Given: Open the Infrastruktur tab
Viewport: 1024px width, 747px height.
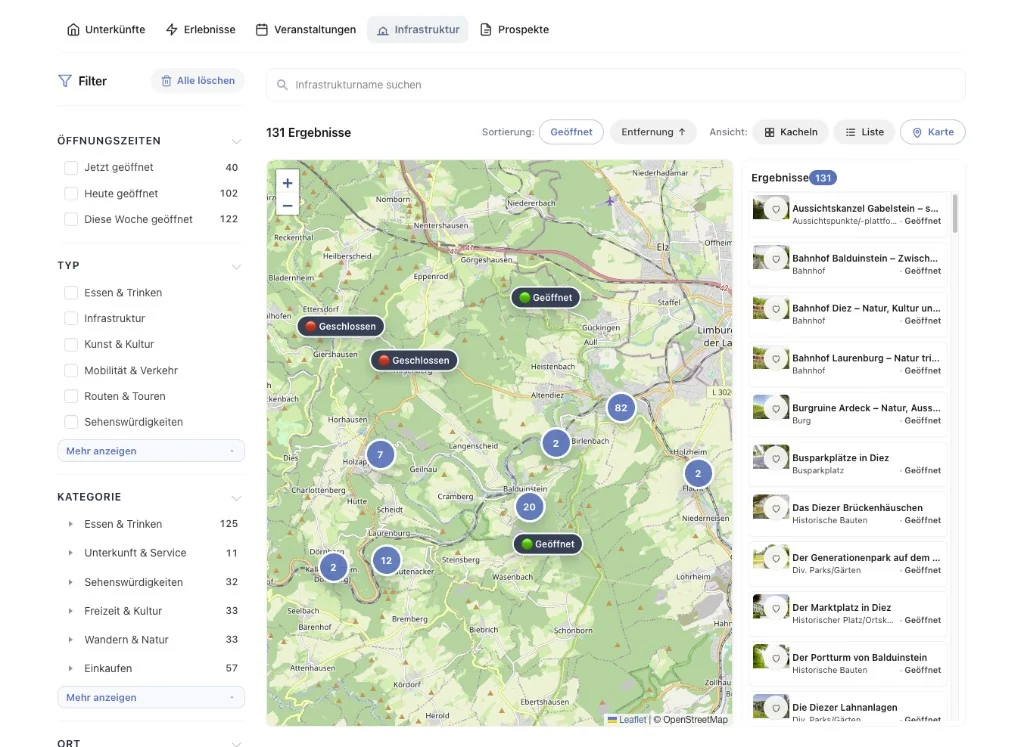Looking at the screenshot, I should pyautogui.click(x=418, y=29).
